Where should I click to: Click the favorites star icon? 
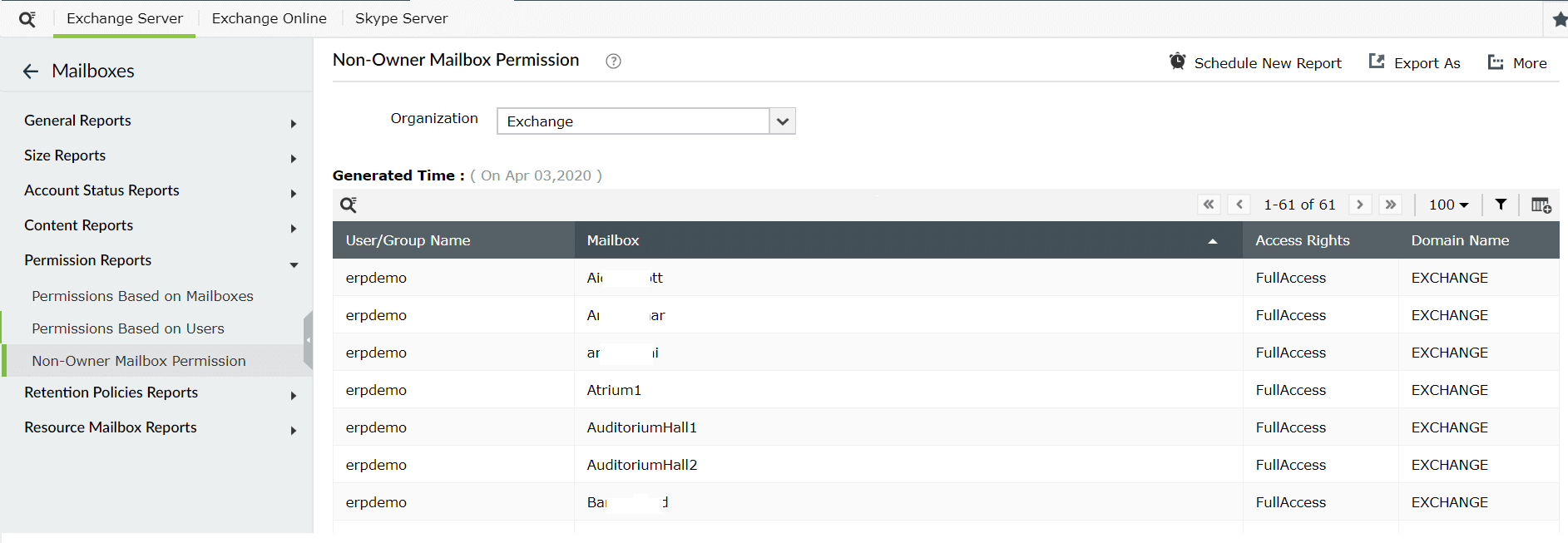pos(1560,19)
